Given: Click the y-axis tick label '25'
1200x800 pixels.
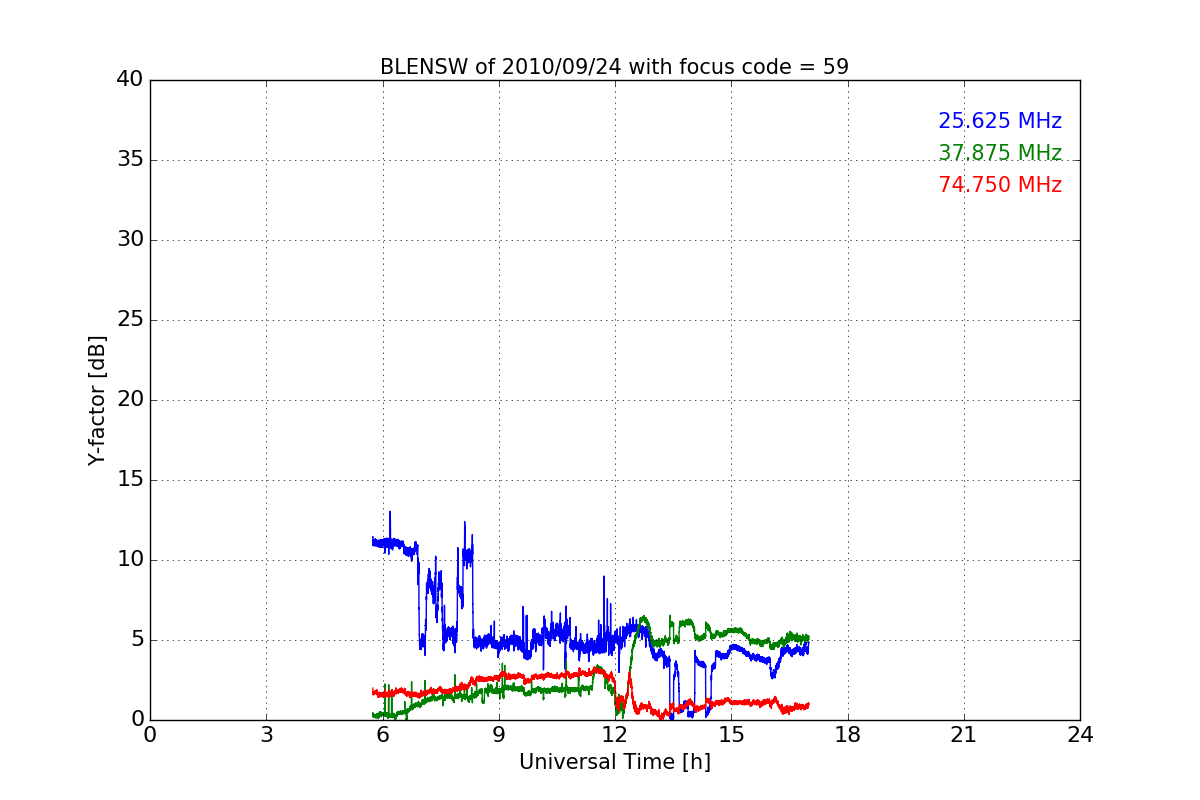Looking at the screenshot, I should click(x=130, y=320).
